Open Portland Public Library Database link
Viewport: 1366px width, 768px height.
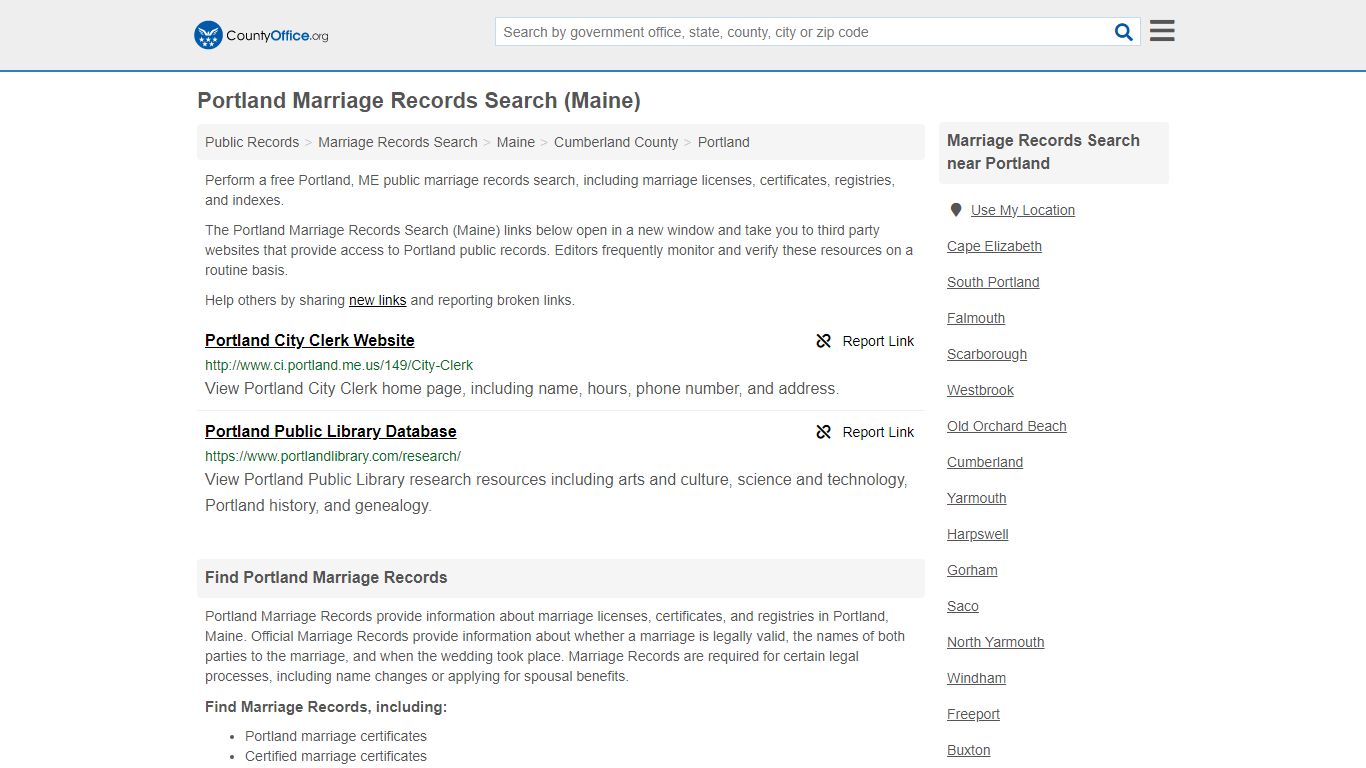tap(331, 431)
